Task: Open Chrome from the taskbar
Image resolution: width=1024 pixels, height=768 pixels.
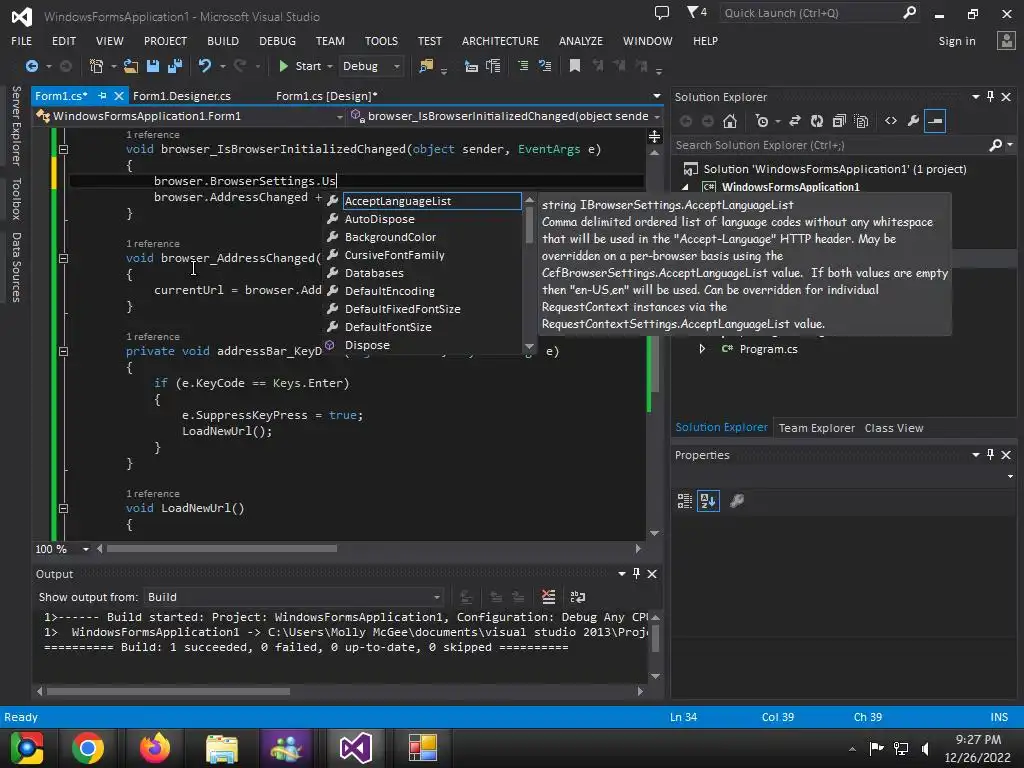Action: click(88, 748)
